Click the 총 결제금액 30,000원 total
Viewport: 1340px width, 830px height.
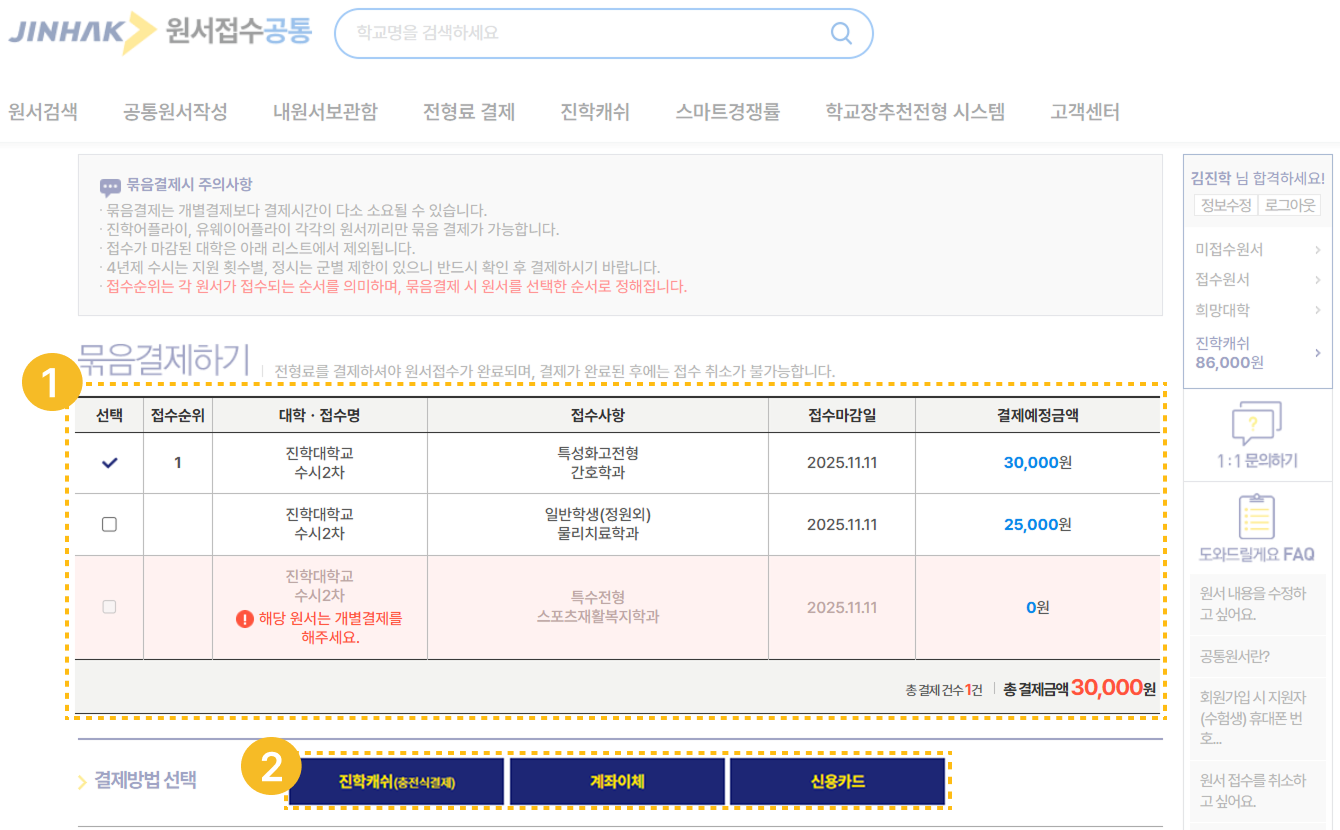1080,688
